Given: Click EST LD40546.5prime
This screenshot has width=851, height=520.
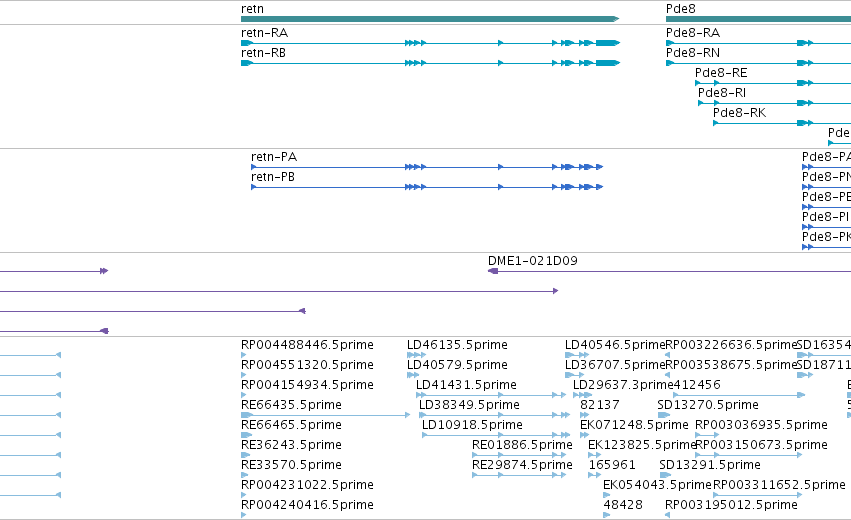Looking at the screenshot, I should click(615, 345).
